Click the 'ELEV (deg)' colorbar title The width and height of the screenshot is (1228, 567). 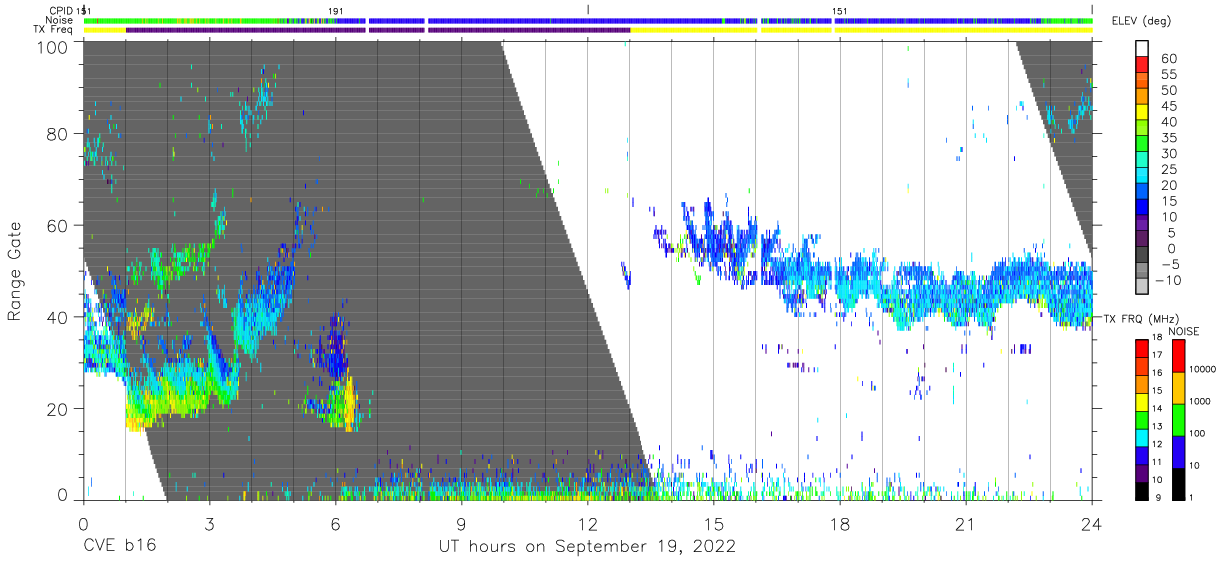click(1141, 21)
